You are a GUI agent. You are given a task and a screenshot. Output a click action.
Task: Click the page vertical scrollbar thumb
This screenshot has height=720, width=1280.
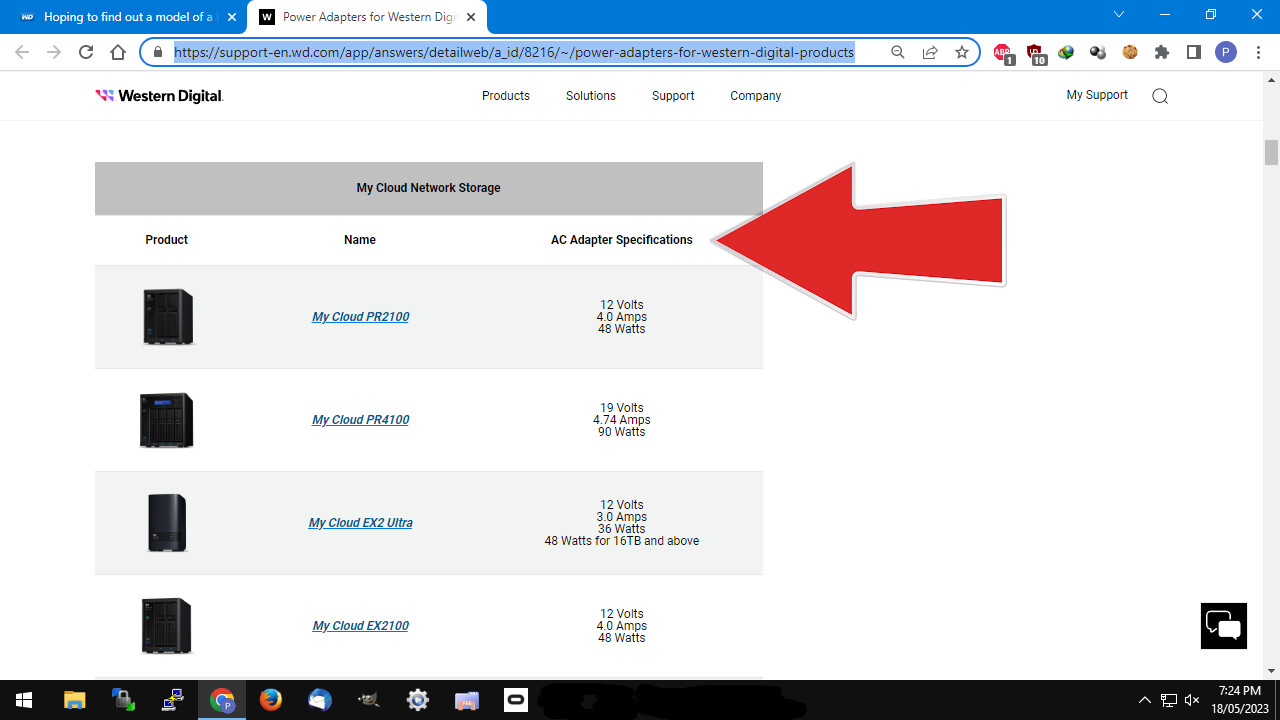pyautogui.click(x=1271, y=152)
